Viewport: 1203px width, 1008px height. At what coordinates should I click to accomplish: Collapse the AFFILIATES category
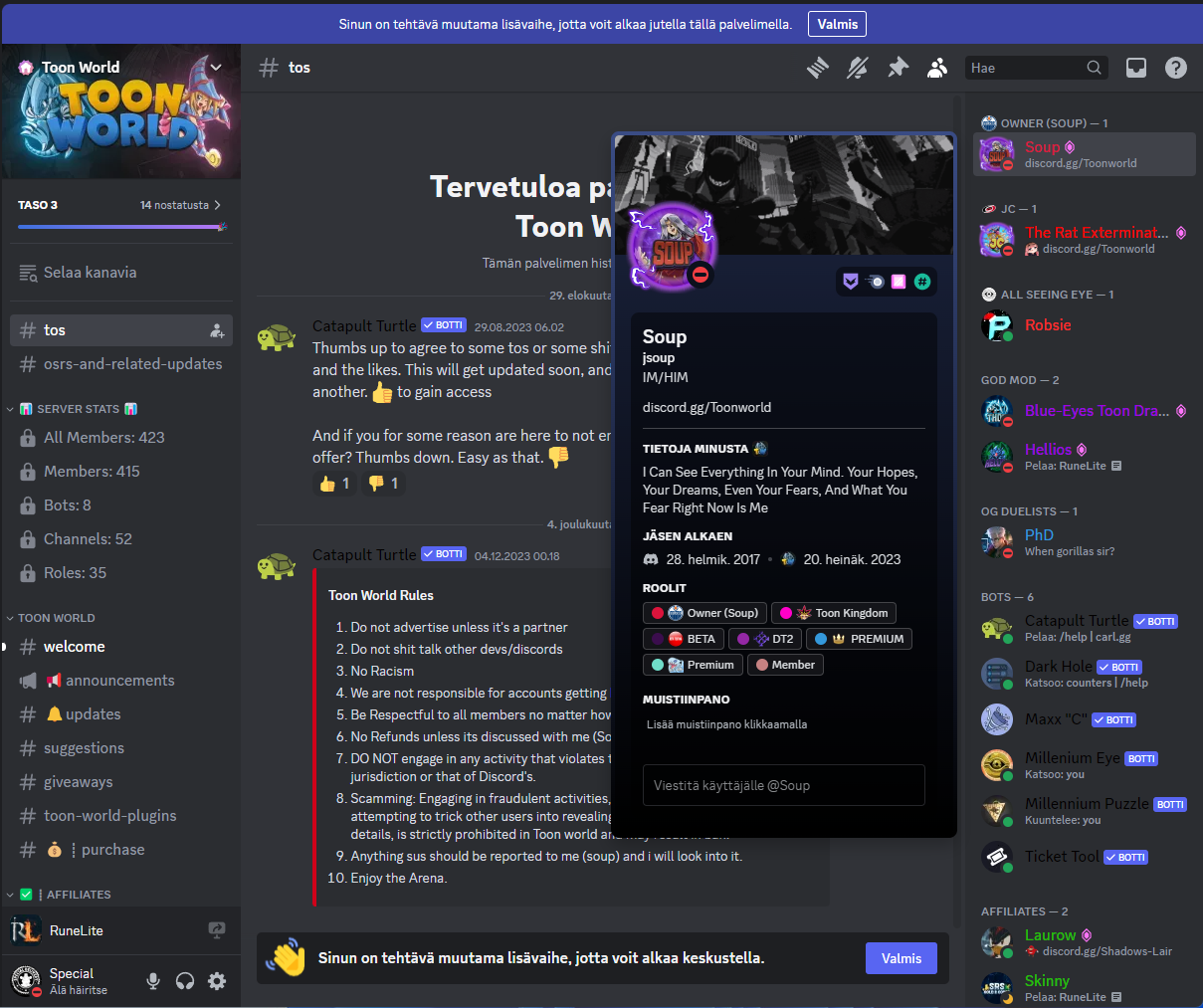pos(58,895)
